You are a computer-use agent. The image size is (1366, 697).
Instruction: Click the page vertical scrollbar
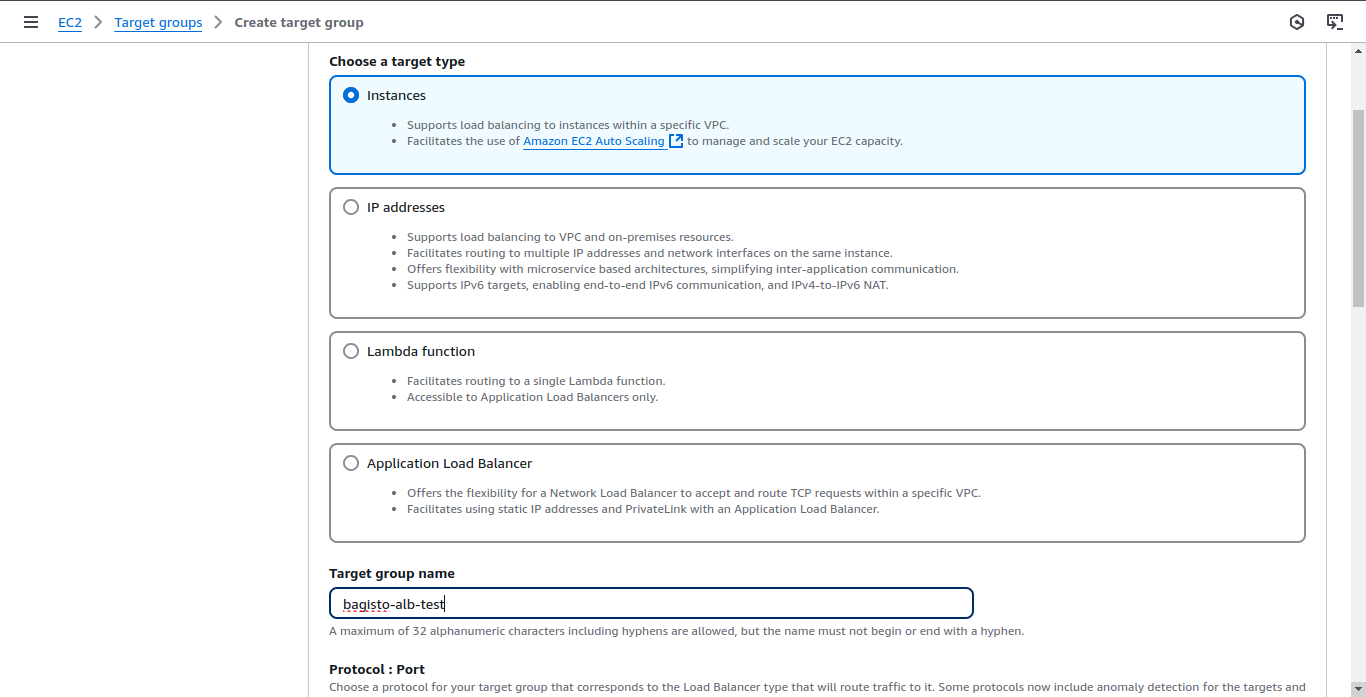point(1358,208)
